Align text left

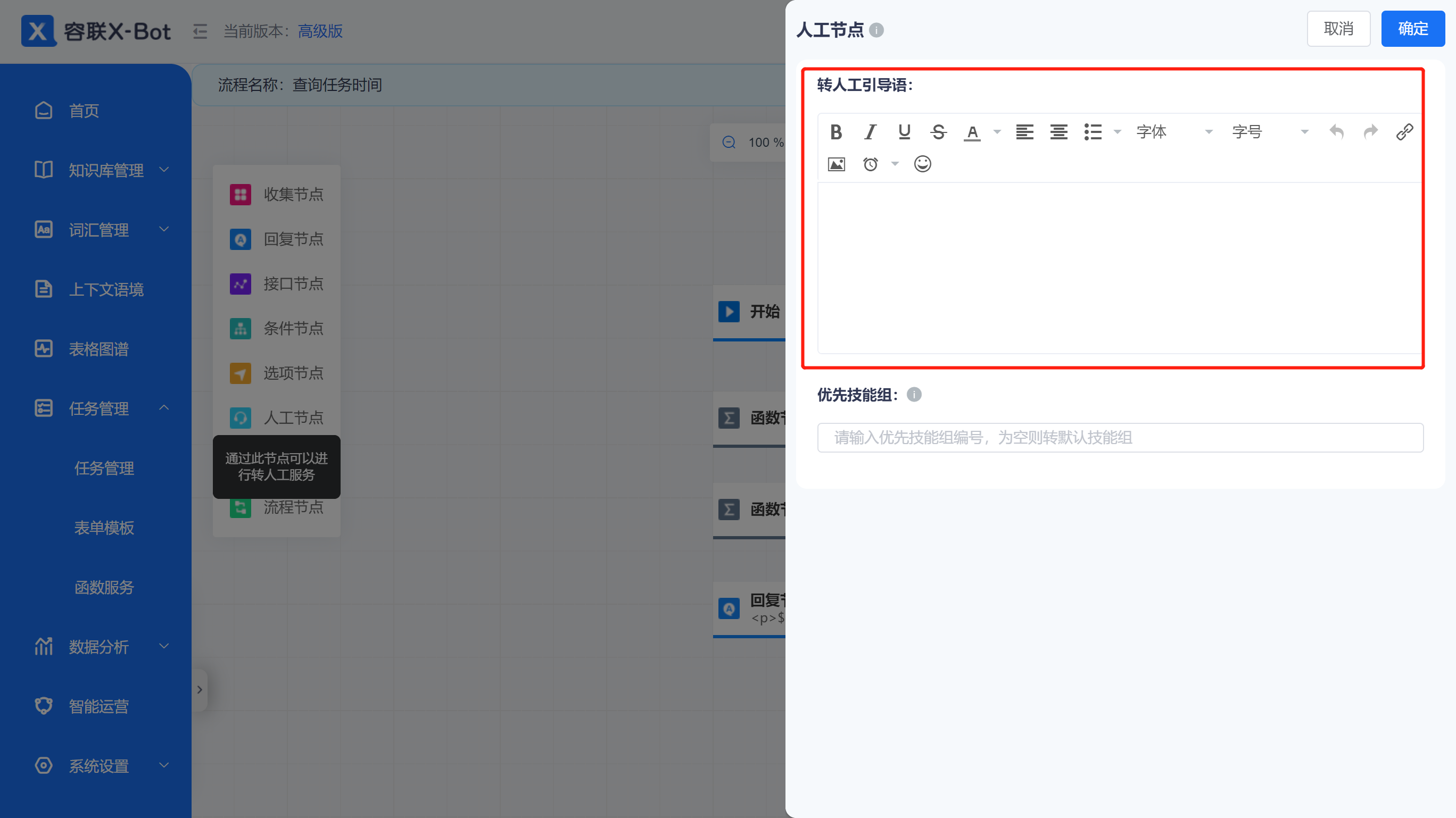pyautogui.click(x=1024, y=132)
